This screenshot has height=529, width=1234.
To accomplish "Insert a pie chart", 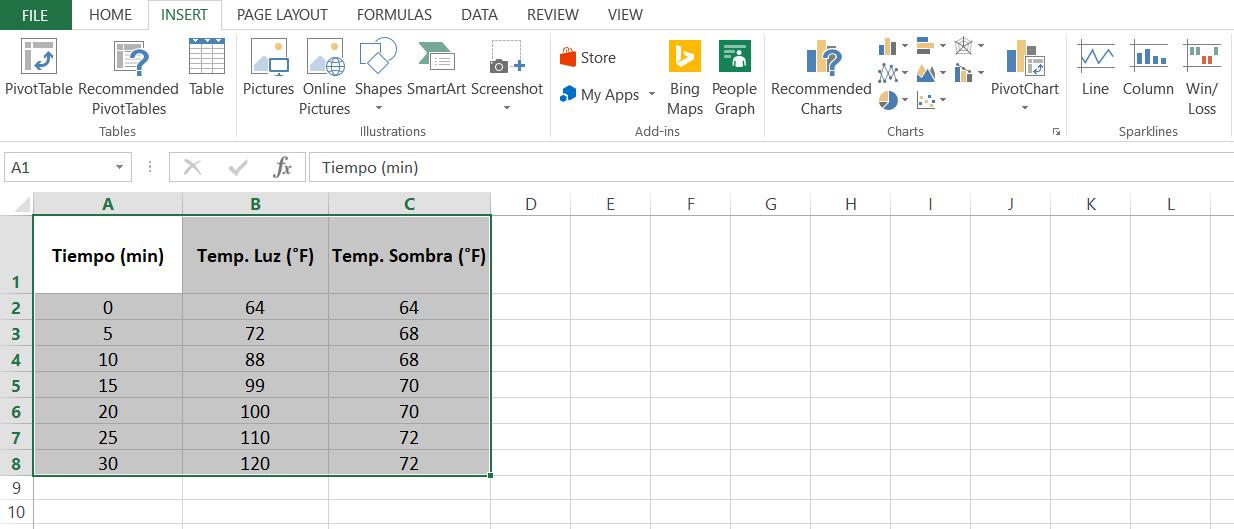I will point(888,100).
